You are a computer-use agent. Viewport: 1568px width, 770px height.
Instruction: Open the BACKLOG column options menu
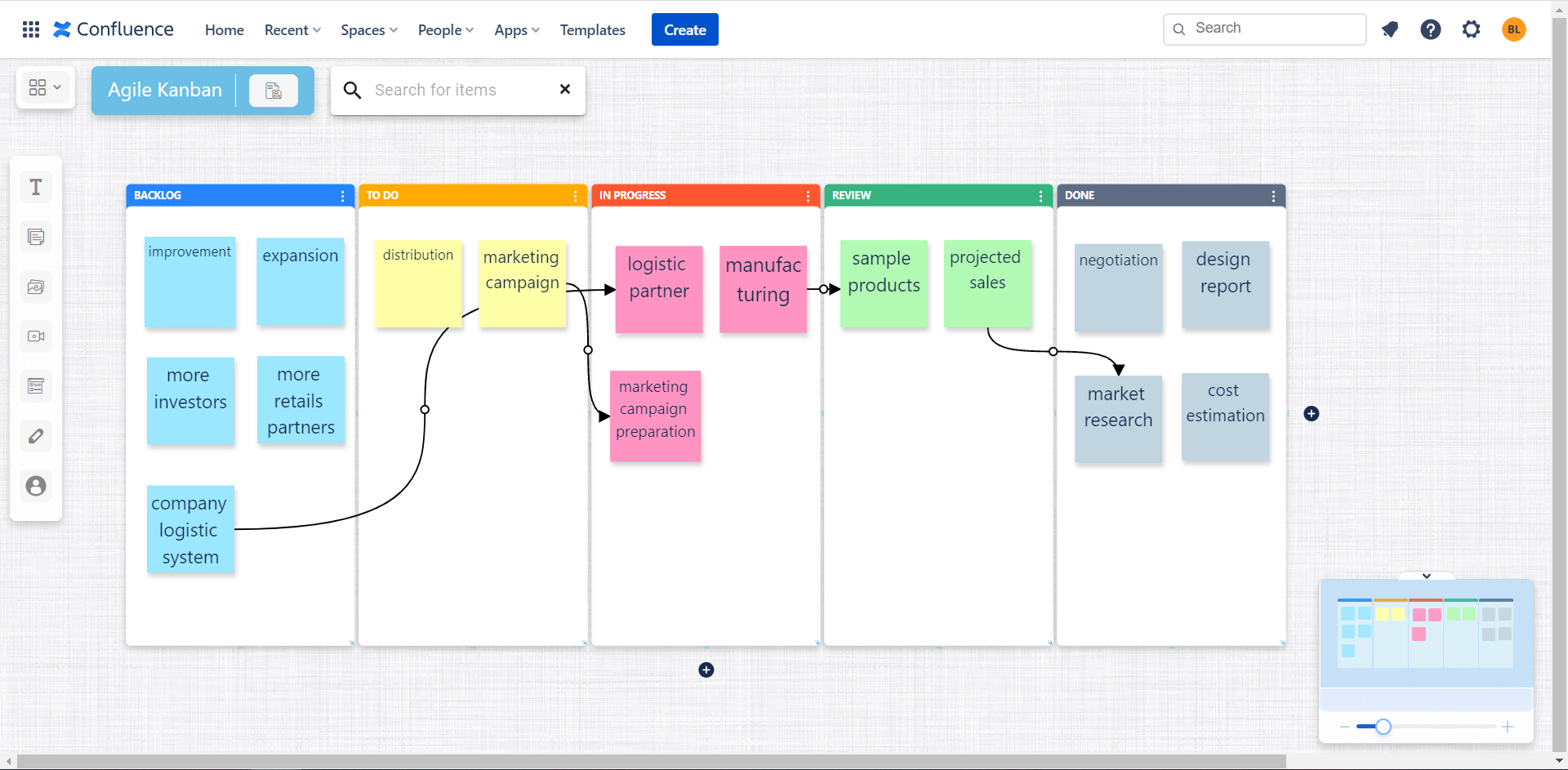point(342,196)
